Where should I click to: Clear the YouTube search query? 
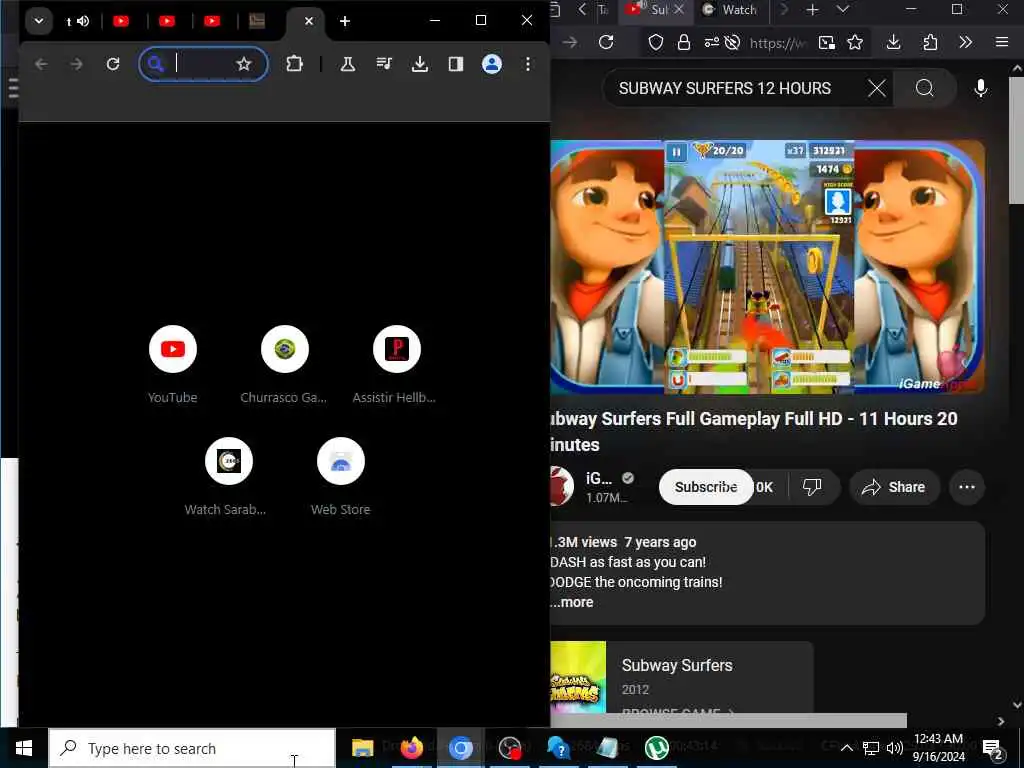coord(877,88)
